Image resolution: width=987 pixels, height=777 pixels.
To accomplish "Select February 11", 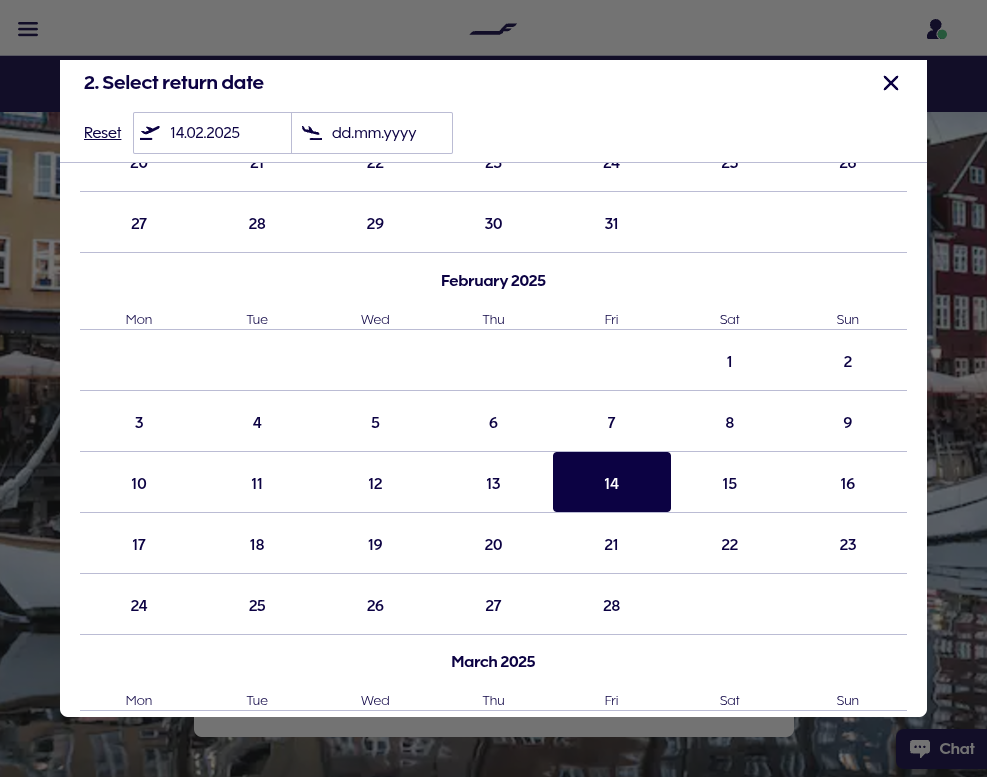I will tap(257, 484).
